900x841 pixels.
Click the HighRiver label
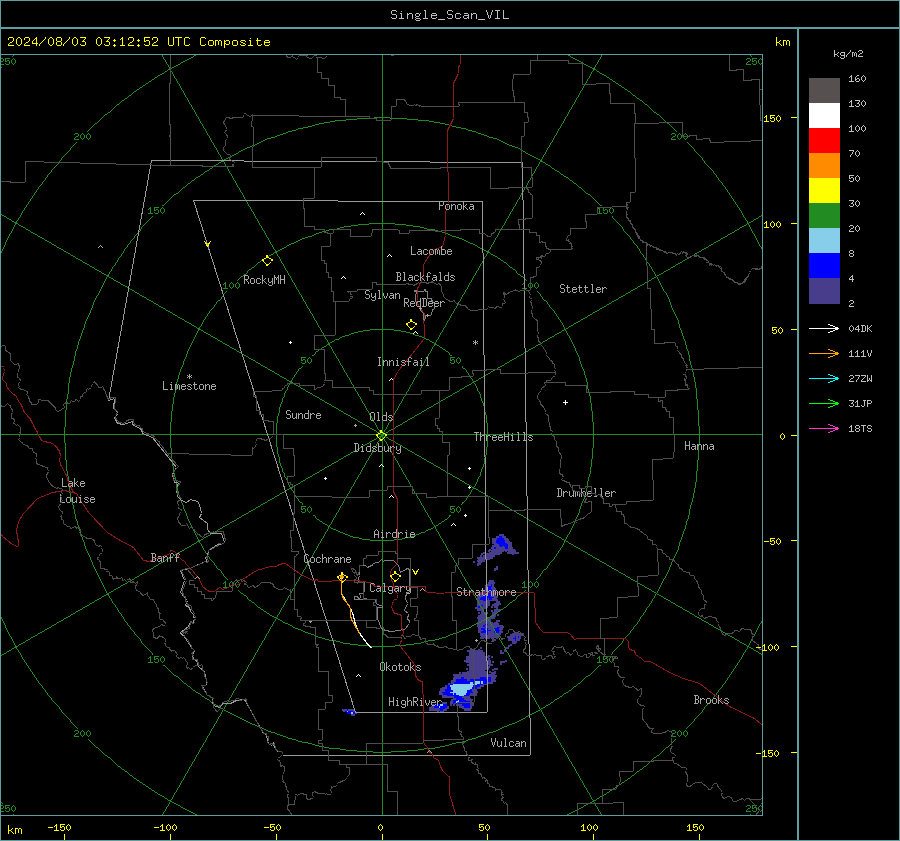pyautogui.click(x=416, y=702)
